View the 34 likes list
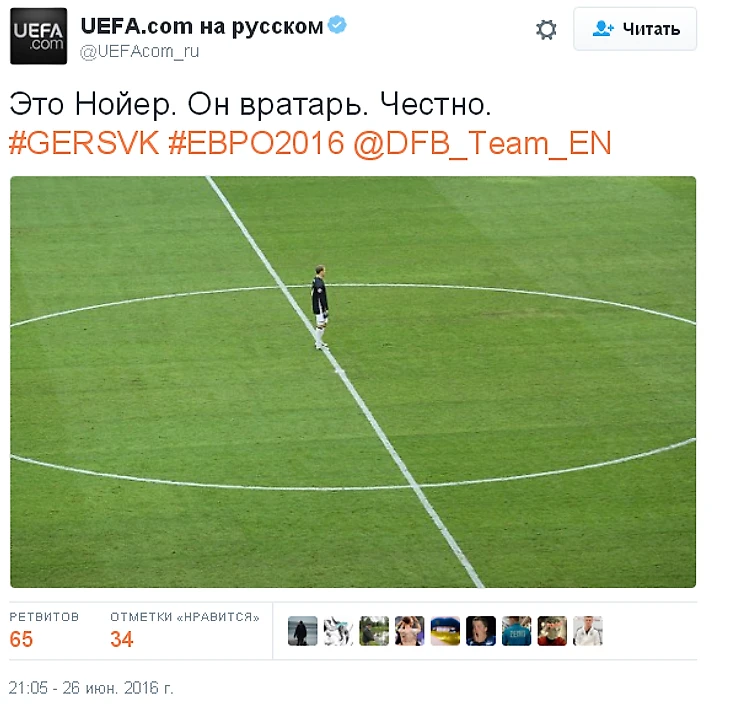Screen dimensions: 730x707 click(x=184, y=630)
